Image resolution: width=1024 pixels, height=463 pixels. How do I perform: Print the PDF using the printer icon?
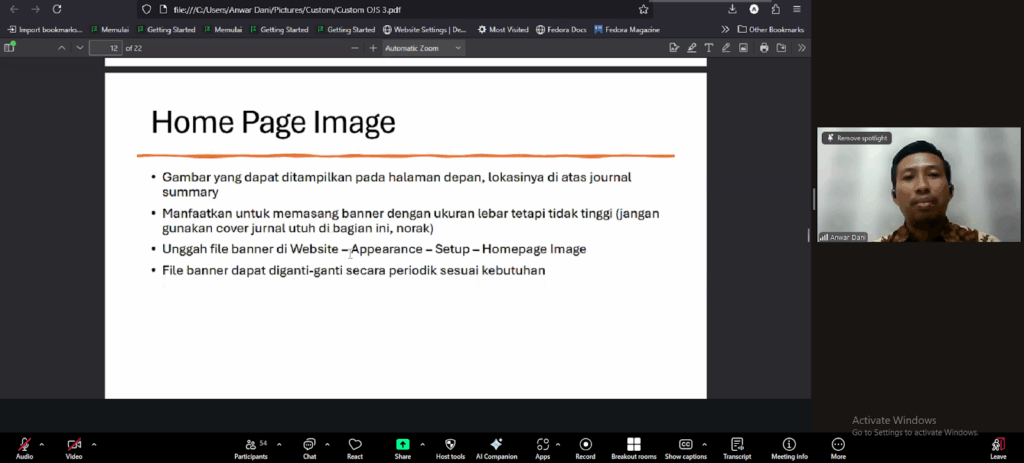point(764,48)
